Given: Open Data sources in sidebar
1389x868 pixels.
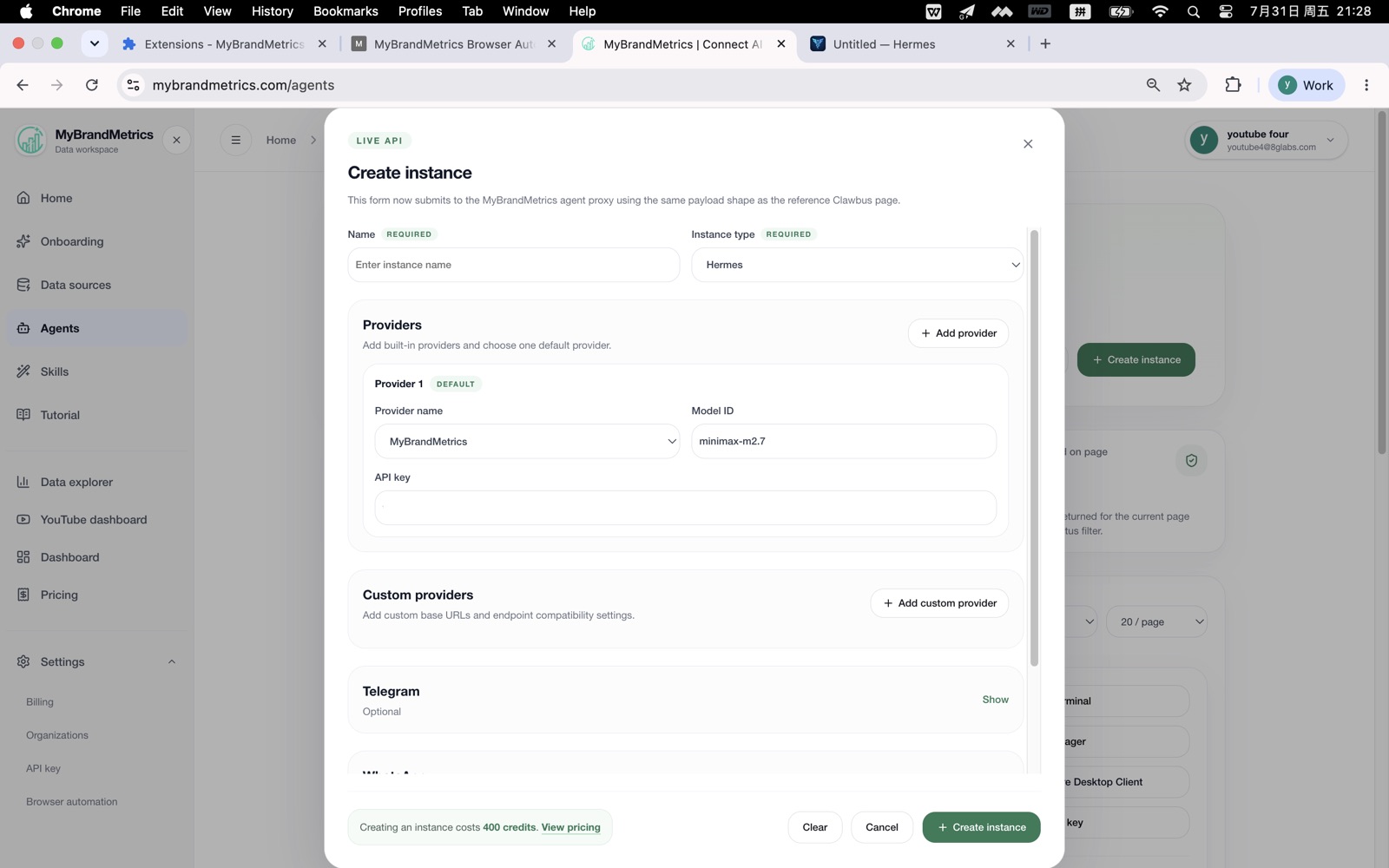Looking at the screenshot, I should tap(96, 285).
